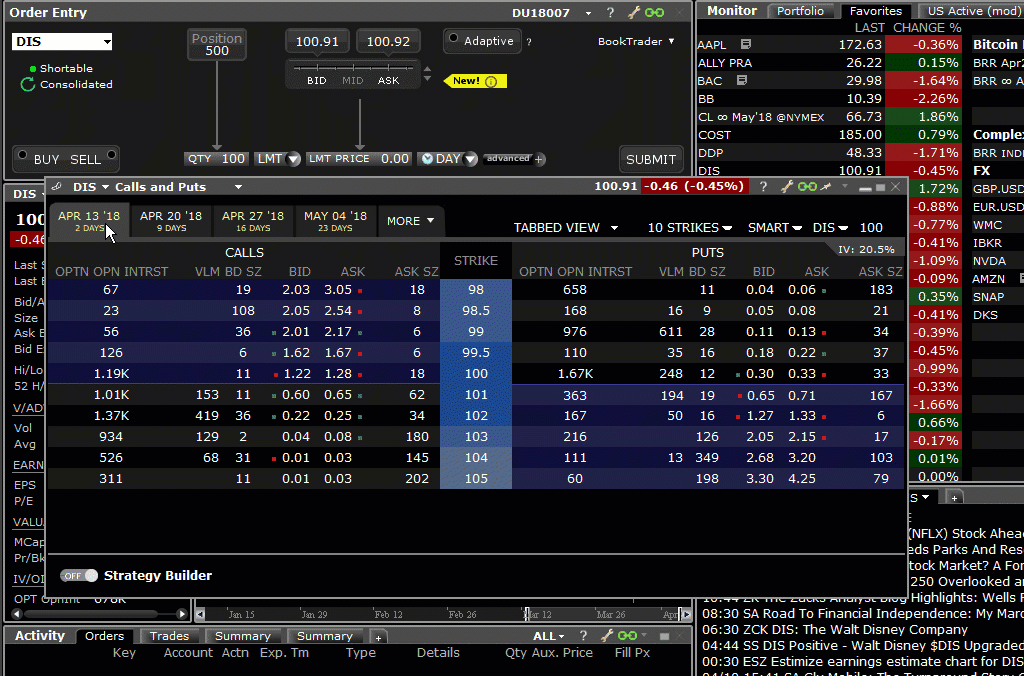This screenshot has height=676, width=1024.
Task: Open Activity panel wrench settings
Action: pyautogui.click(x=607, y=636)
